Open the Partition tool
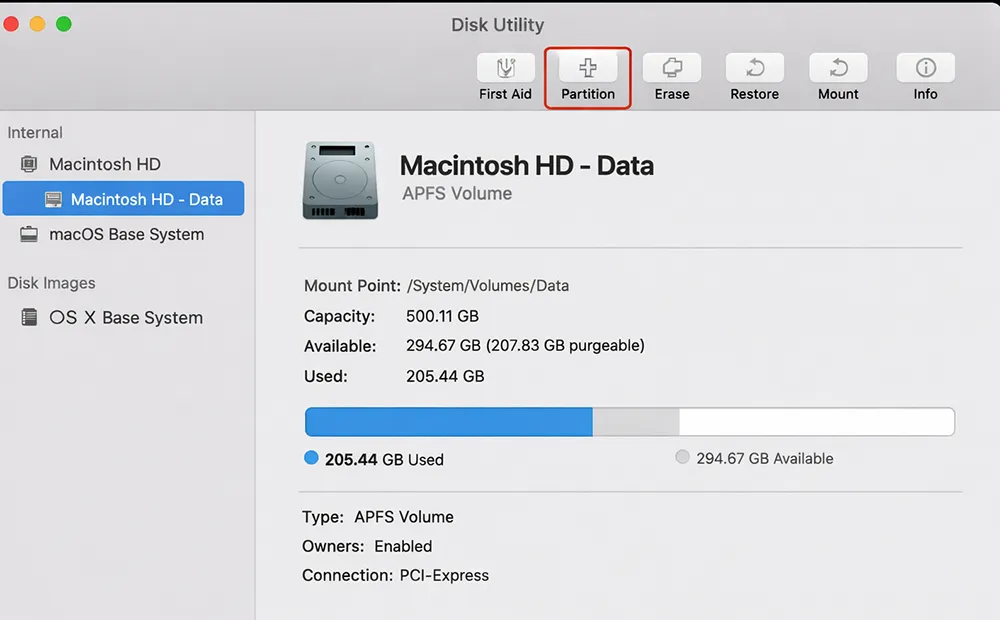This screenshot has height=620, width=1000. click(x=587, y=75)
